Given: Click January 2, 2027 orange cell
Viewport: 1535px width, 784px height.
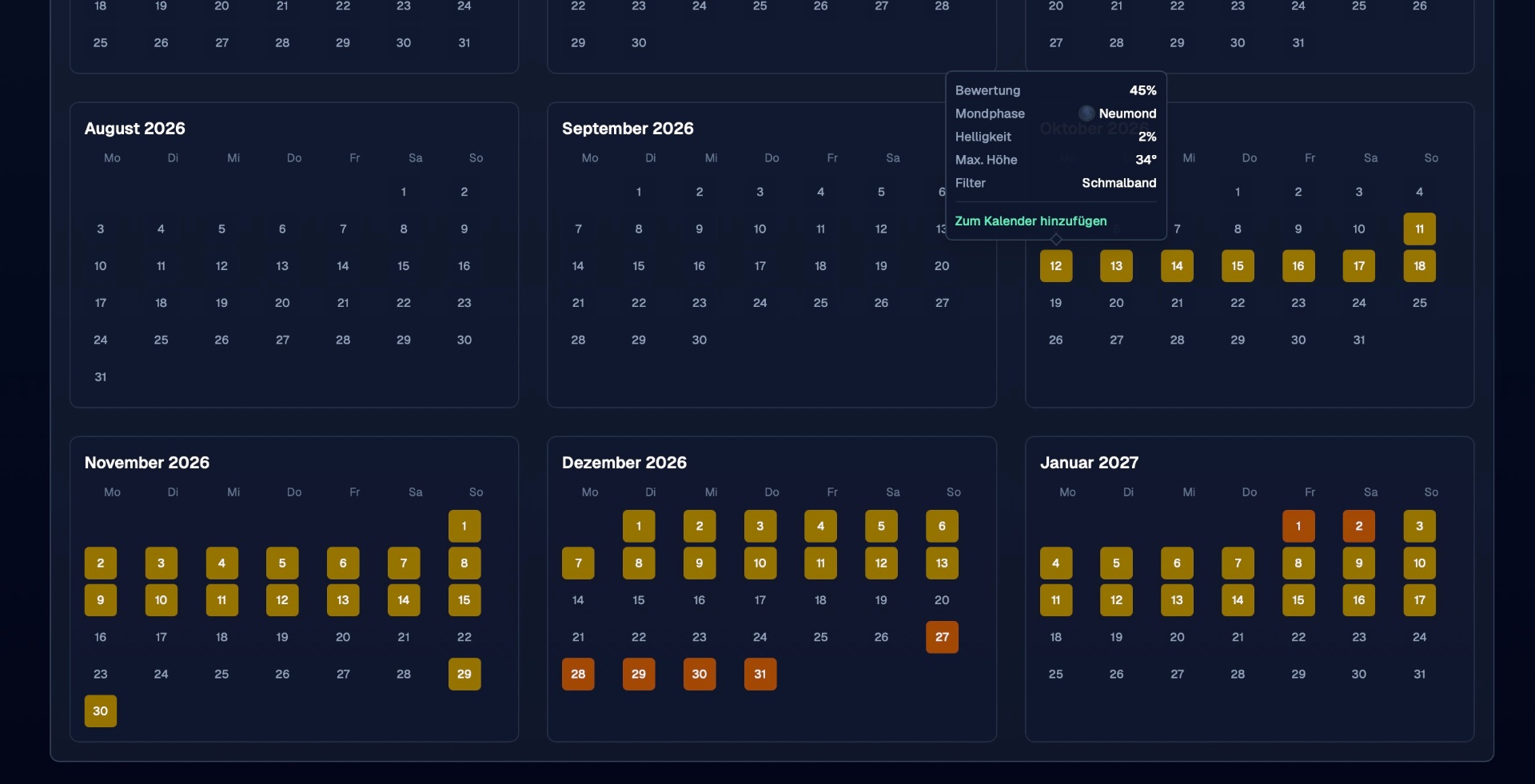Looking at the screenshot, I should 1358,526.
